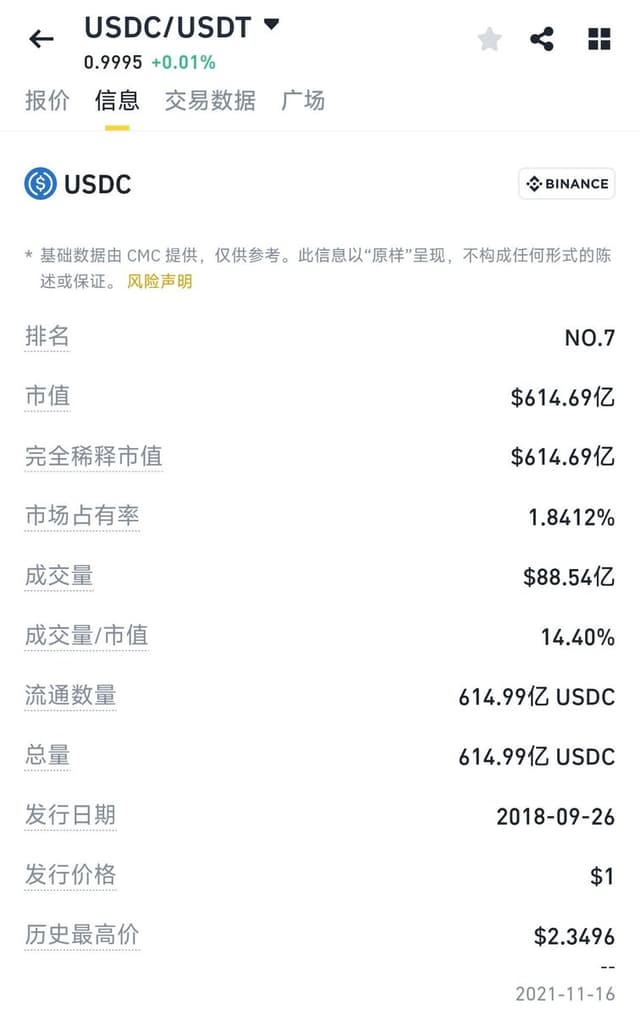Expand the USDC/USDT pair dropdown arrow
Screen dimensions: 640x1016
pos(271,25)
